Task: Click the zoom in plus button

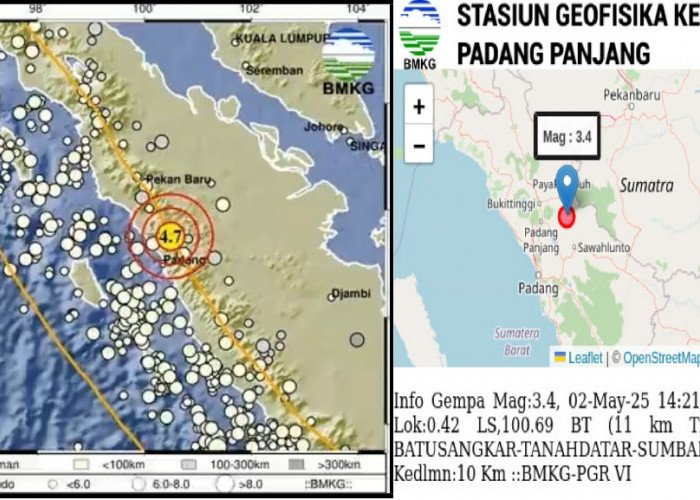Action: point(418,105)
